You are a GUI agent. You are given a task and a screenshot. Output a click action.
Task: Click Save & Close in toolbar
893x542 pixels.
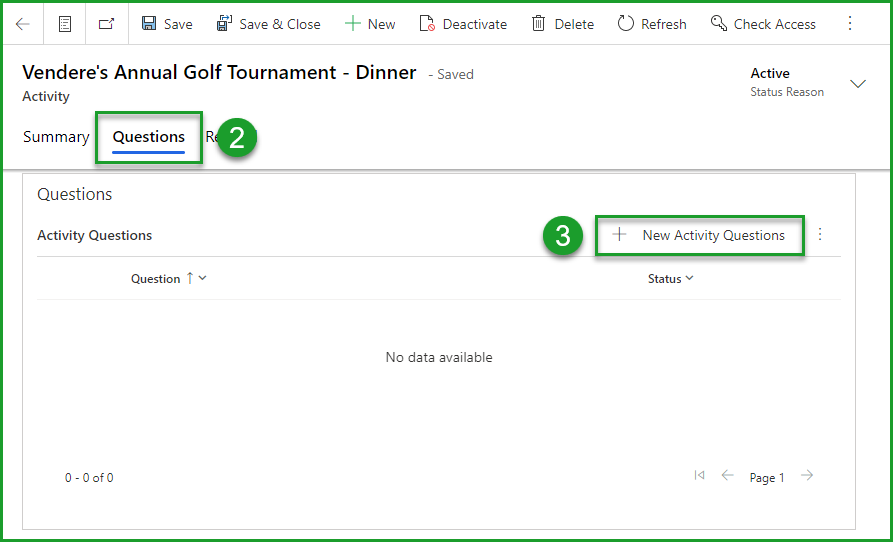click(x=269, y=24)
